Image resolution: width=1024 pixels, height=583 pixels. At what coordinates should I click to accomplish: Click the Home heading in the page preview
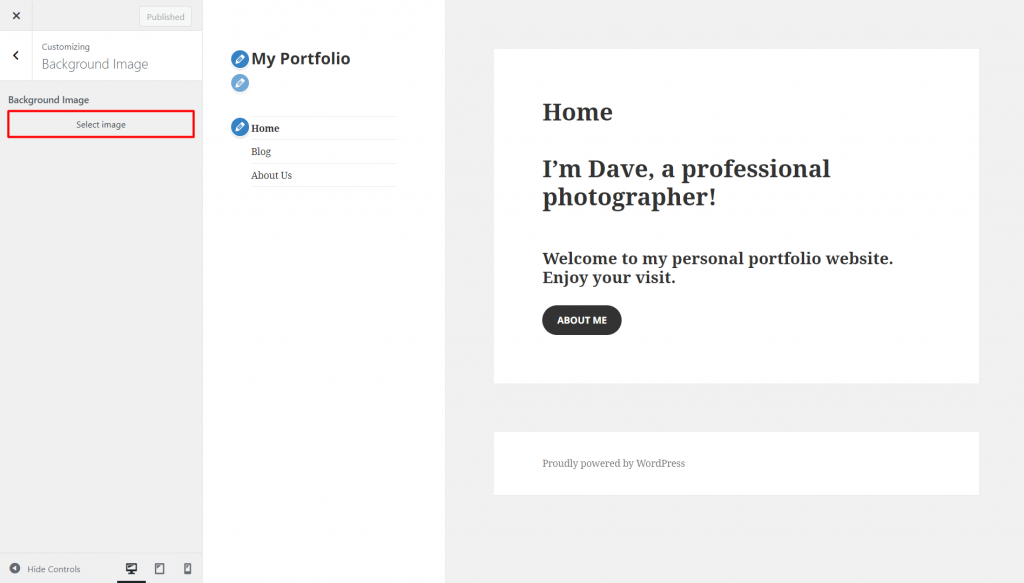(577, 112)
